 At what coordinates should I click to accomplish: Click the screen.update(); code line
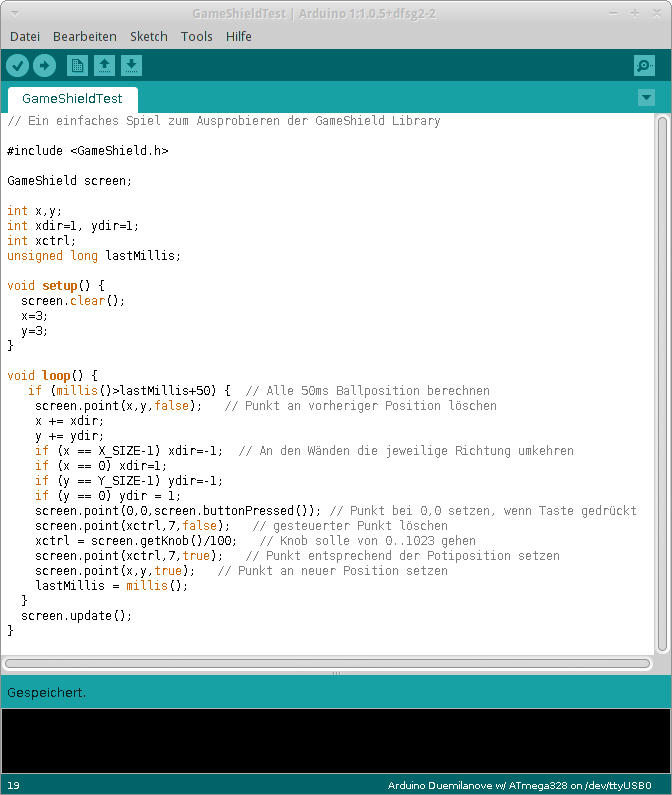click(76, 616)
